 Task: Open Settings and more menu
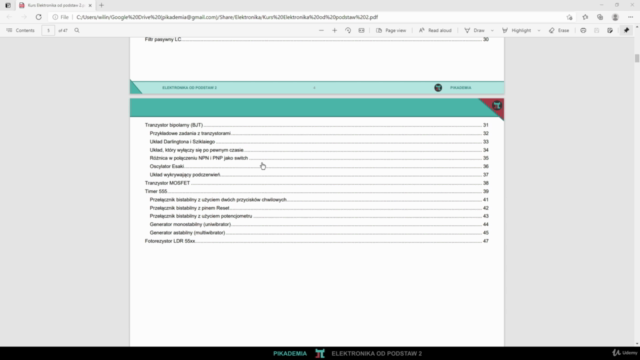point(630,17)
